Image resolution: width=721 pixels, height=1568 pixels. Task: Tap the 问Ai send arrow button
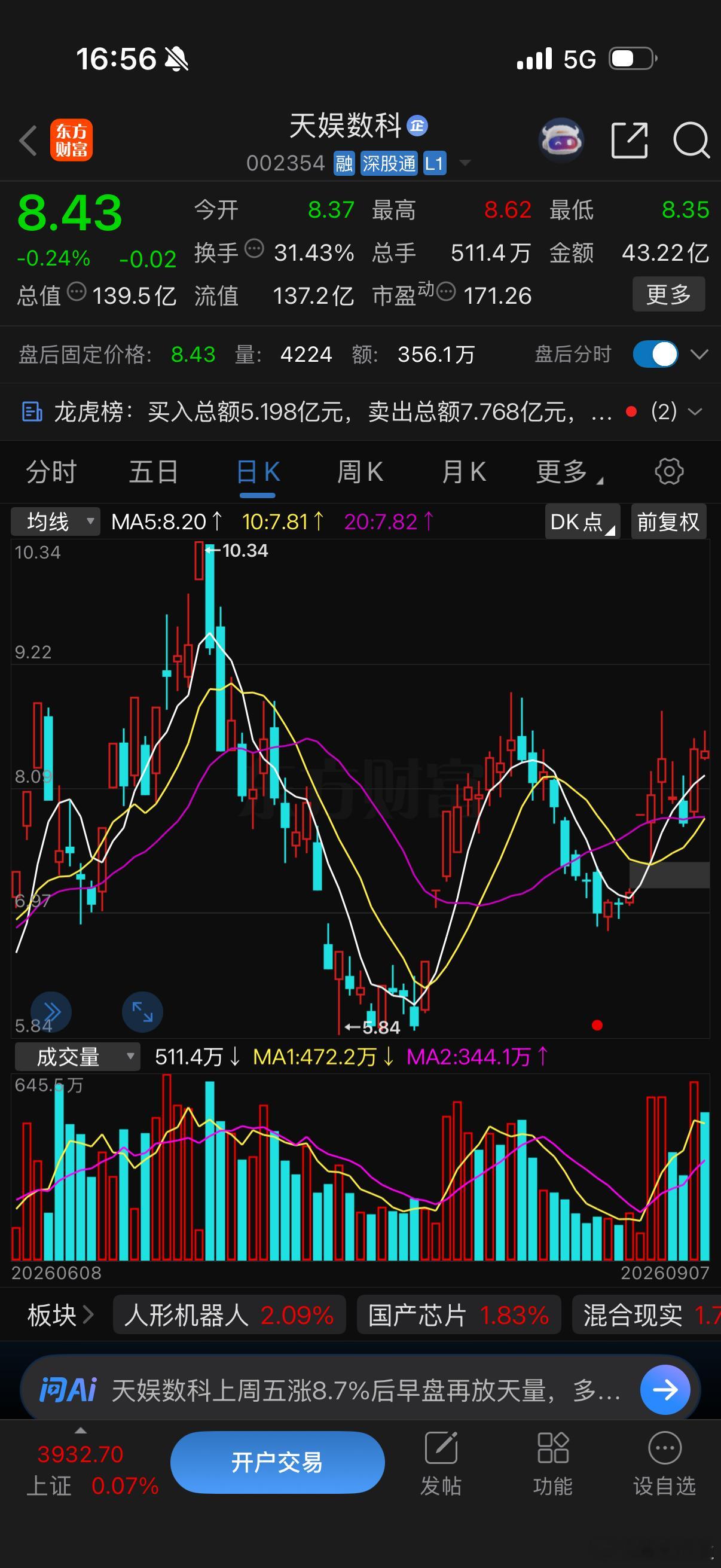click(x=665, y=1390)
